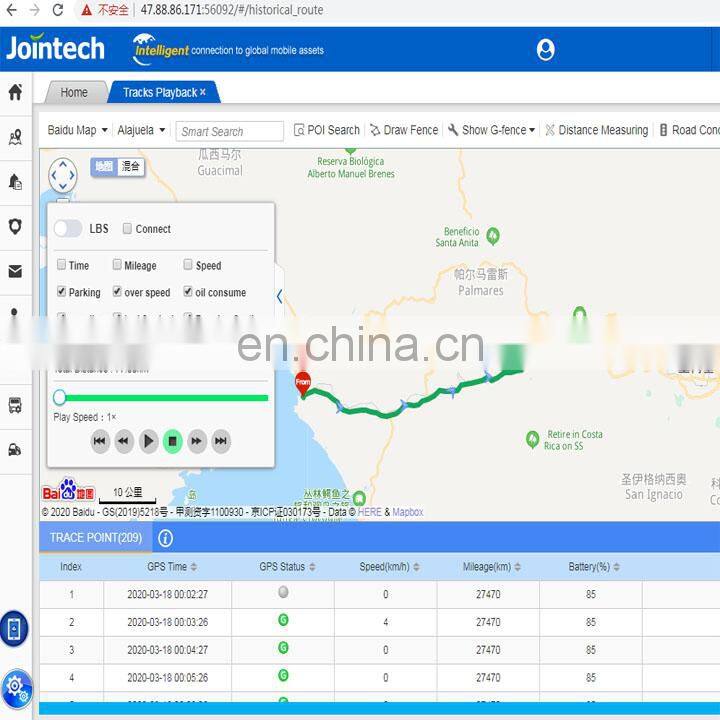This screenshot has width=720, height=720.
Task: Click the shield icon in left sidebar
Action: [15, 226]
